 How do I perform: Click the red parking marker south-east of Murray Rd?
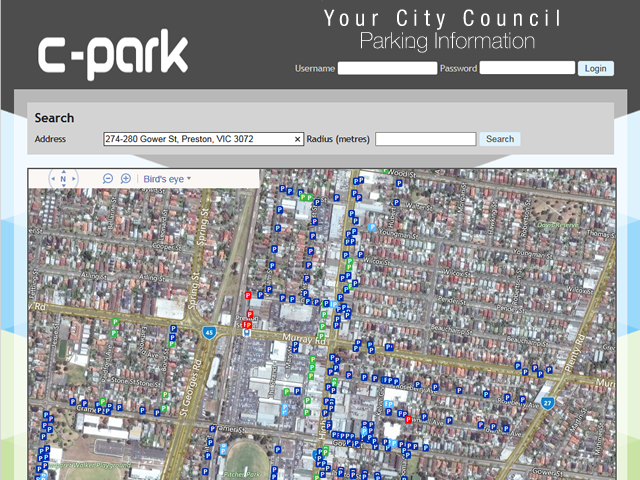click(408, 420)
